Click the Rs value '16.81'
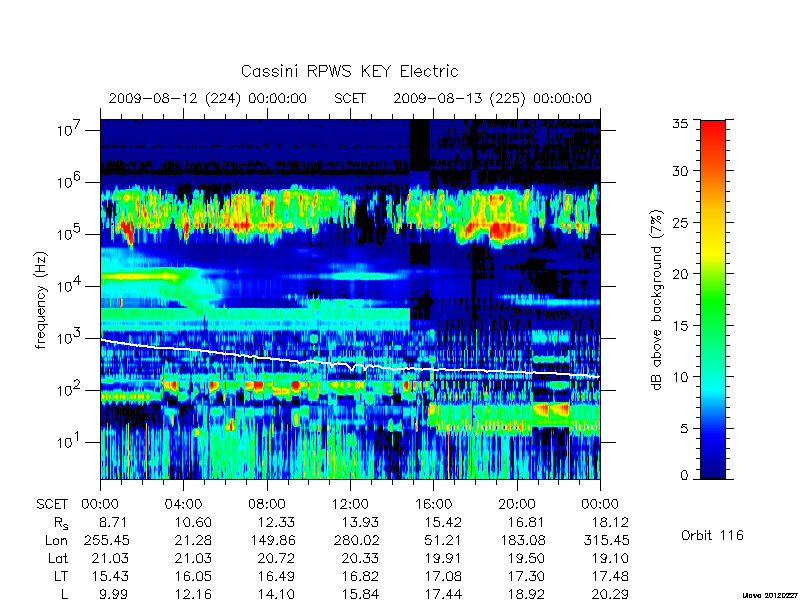This screenshot has width=800, height=600. coord(527,522)
